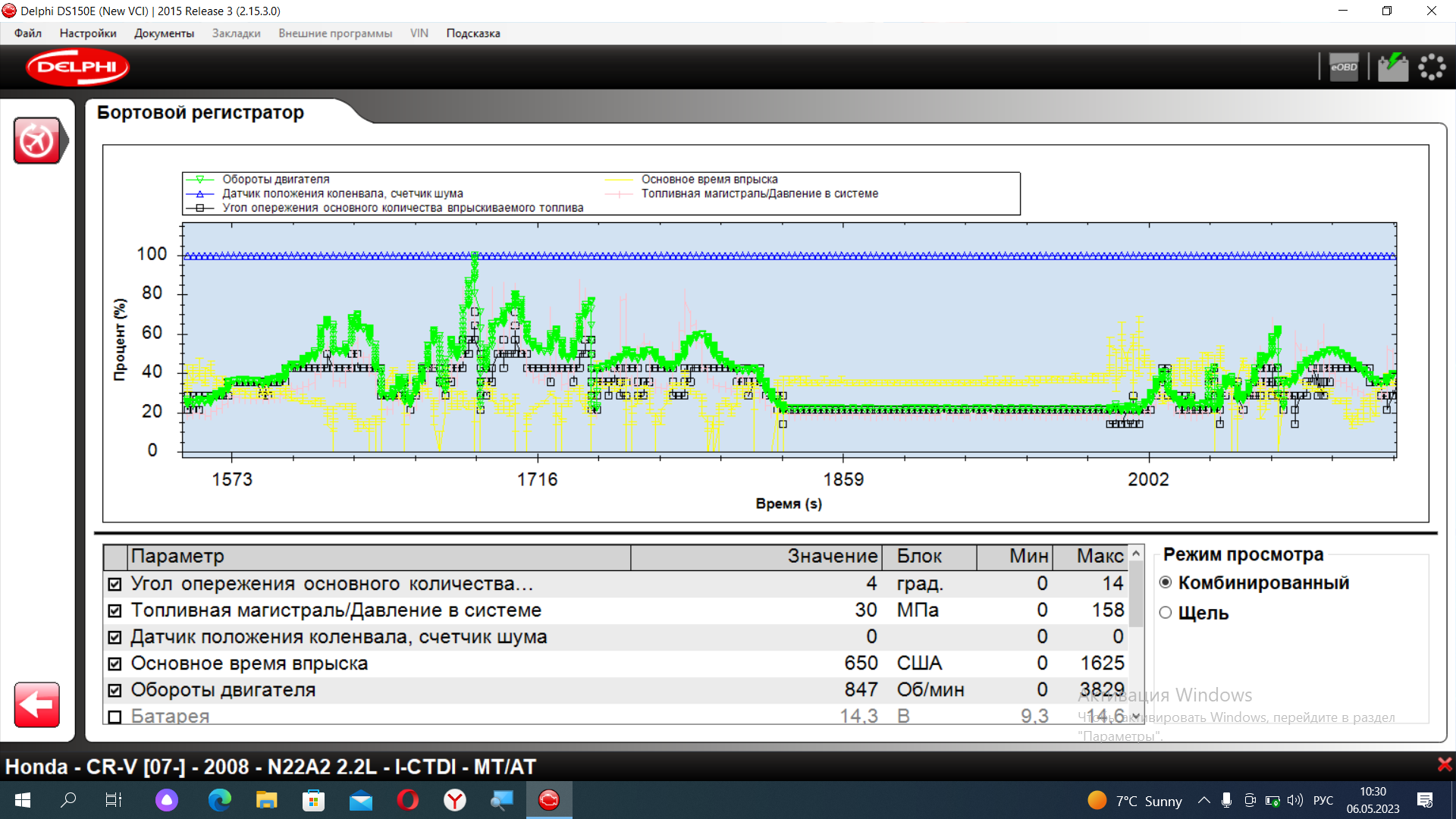1456x819 pixels.
Task: Uncheck 'Топливная магистраль/Давление в системе' checkbox
Action: pyautogui.click(x=115, y=610)
